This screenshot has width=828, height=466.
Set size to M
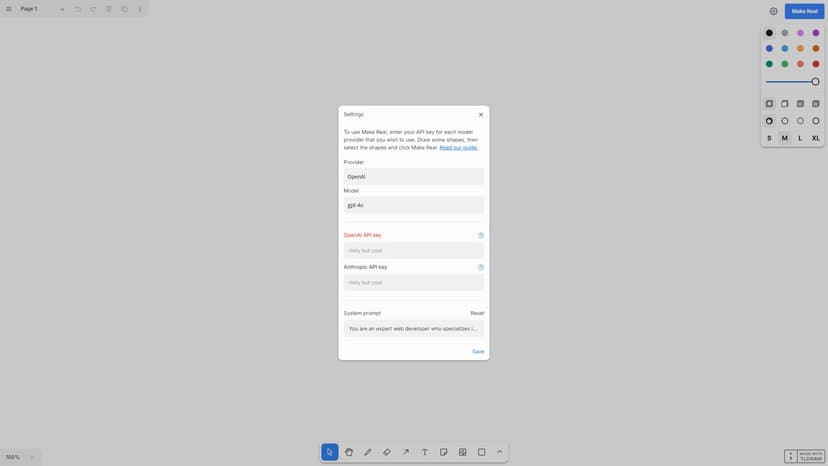(x=785, y=138)
